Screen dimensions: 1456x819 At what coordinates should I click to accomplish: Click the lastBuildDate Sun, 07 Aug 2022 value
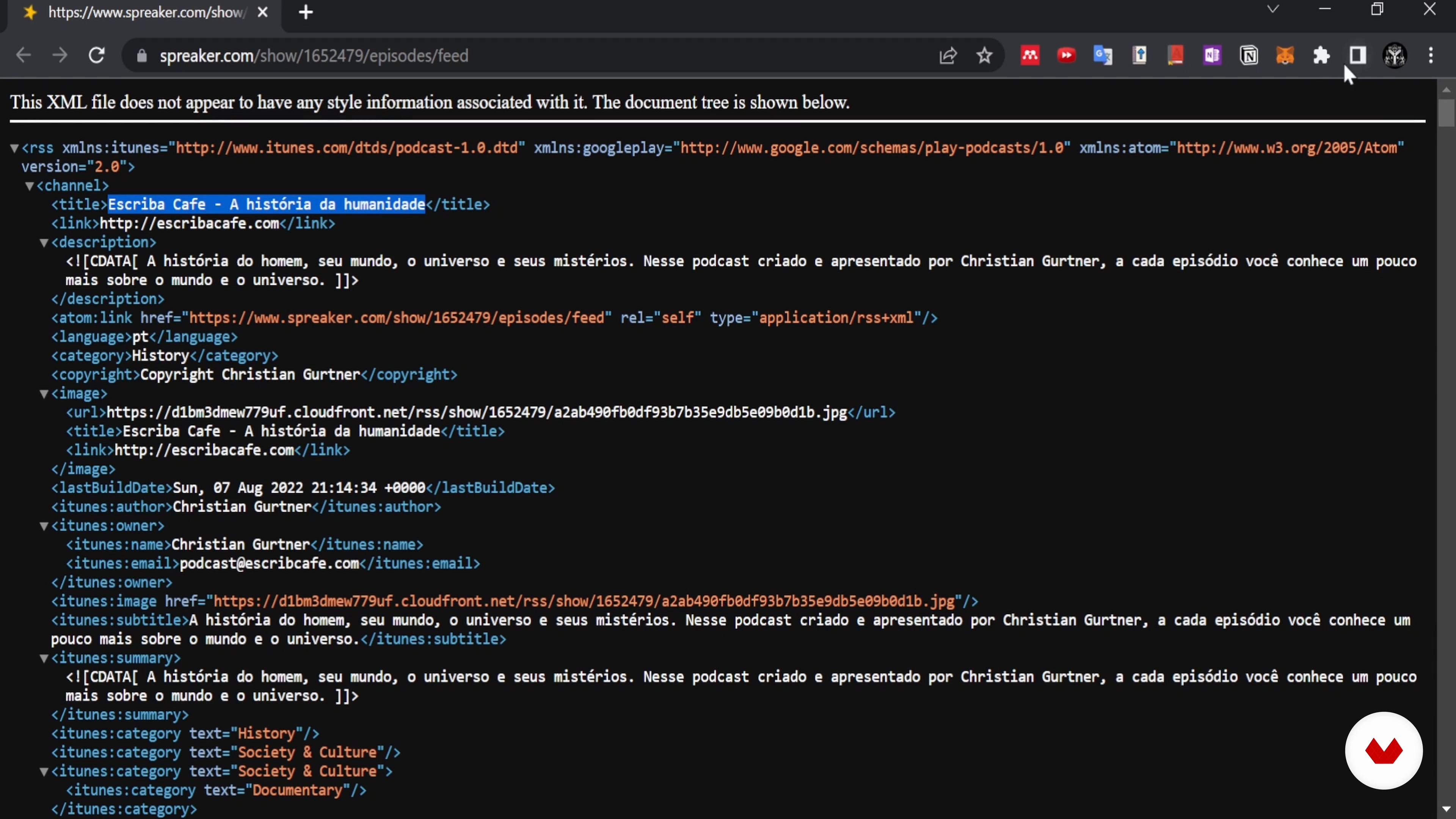(298, 488)
